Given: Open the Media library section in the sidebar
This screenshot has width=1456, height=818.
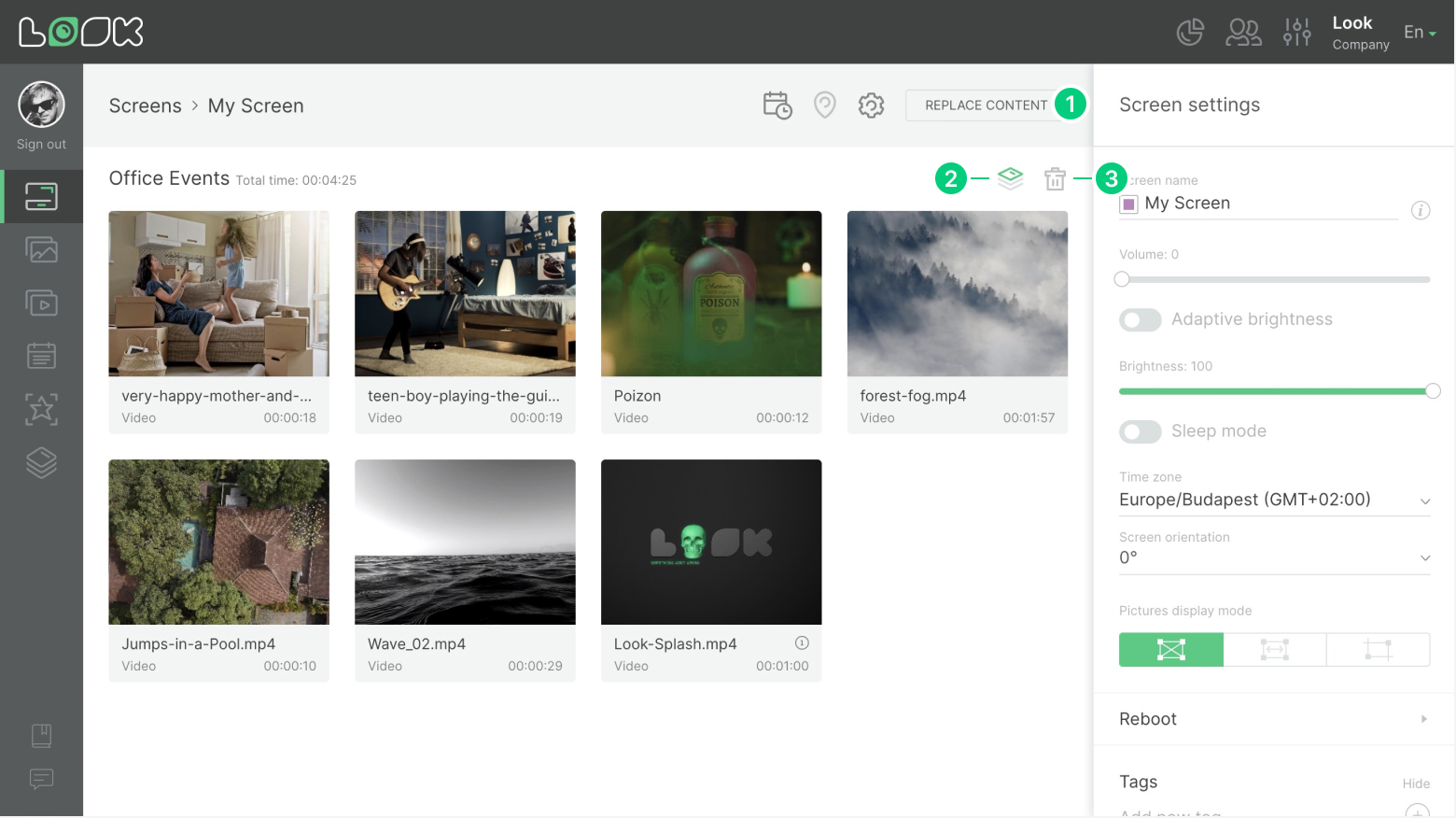Looking at the screenshot, I should point(41,249).
